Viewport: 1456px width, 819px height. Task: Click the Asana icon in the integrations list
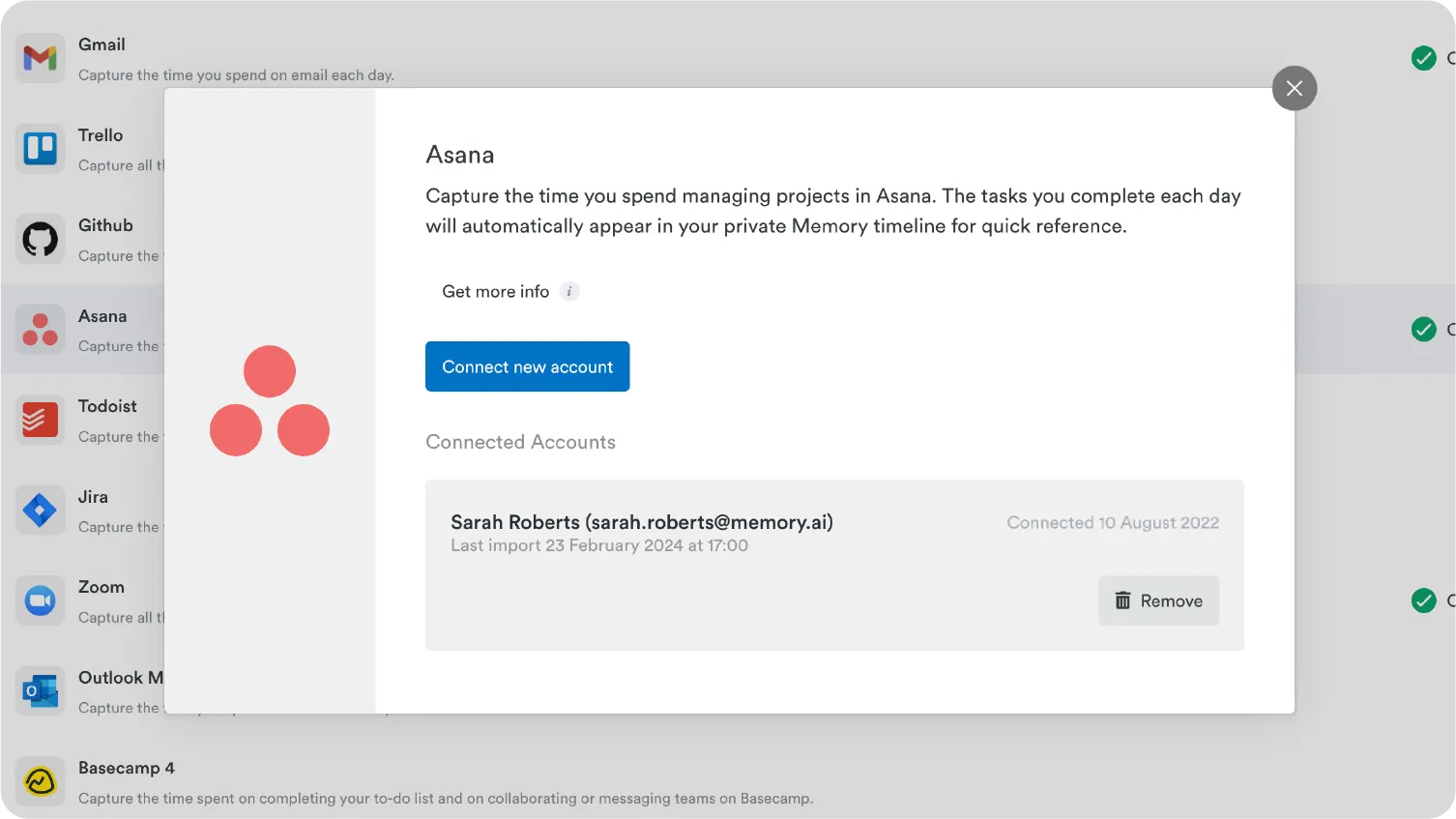[x=40, y=330]
